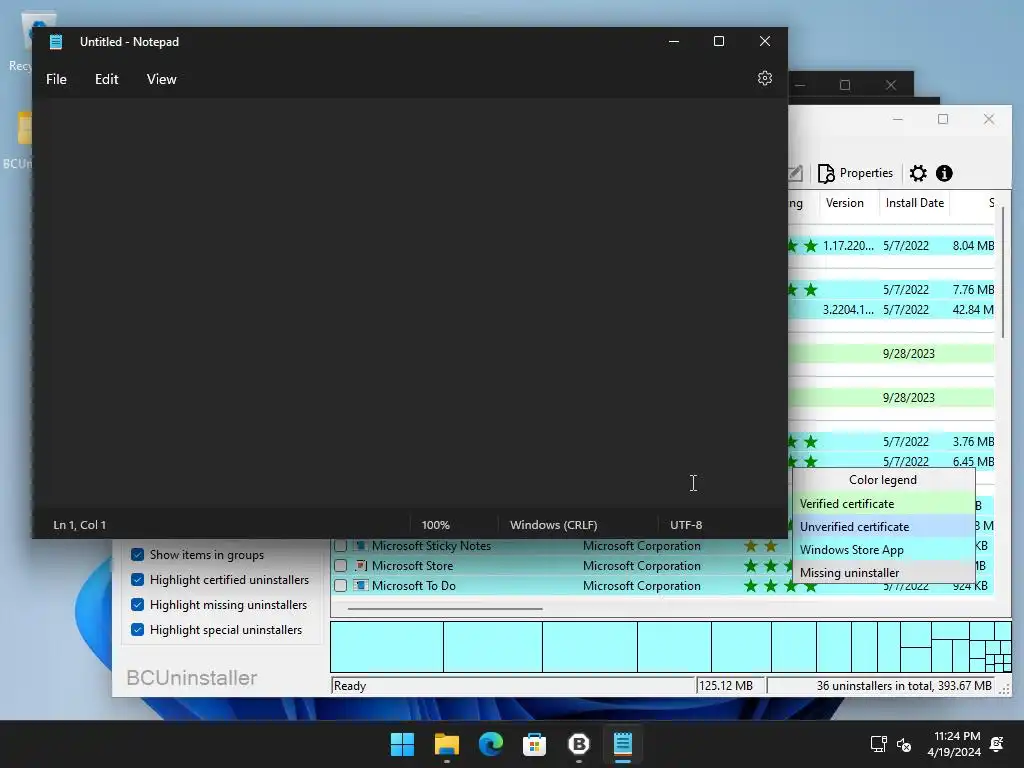Viewport: 1024px width, 768px height.
Task: Click the 42.84 M size cell
Action: pyautogui.click(x=973, y=310)
